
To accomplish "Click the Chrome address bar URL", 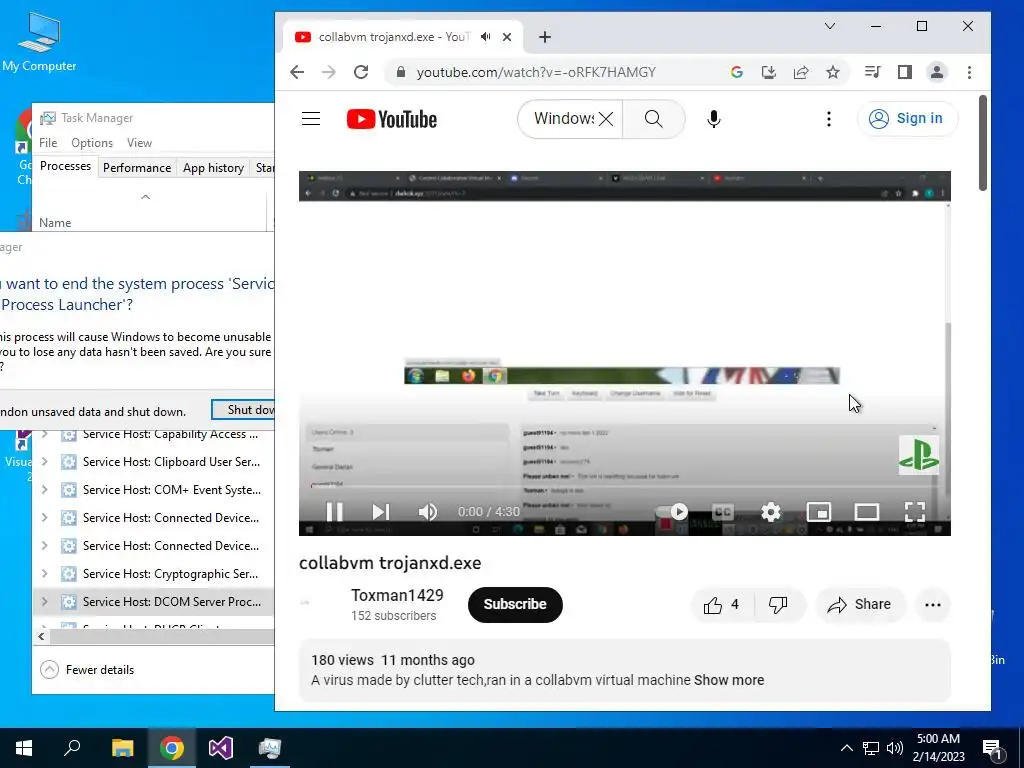I will [536, 72].
